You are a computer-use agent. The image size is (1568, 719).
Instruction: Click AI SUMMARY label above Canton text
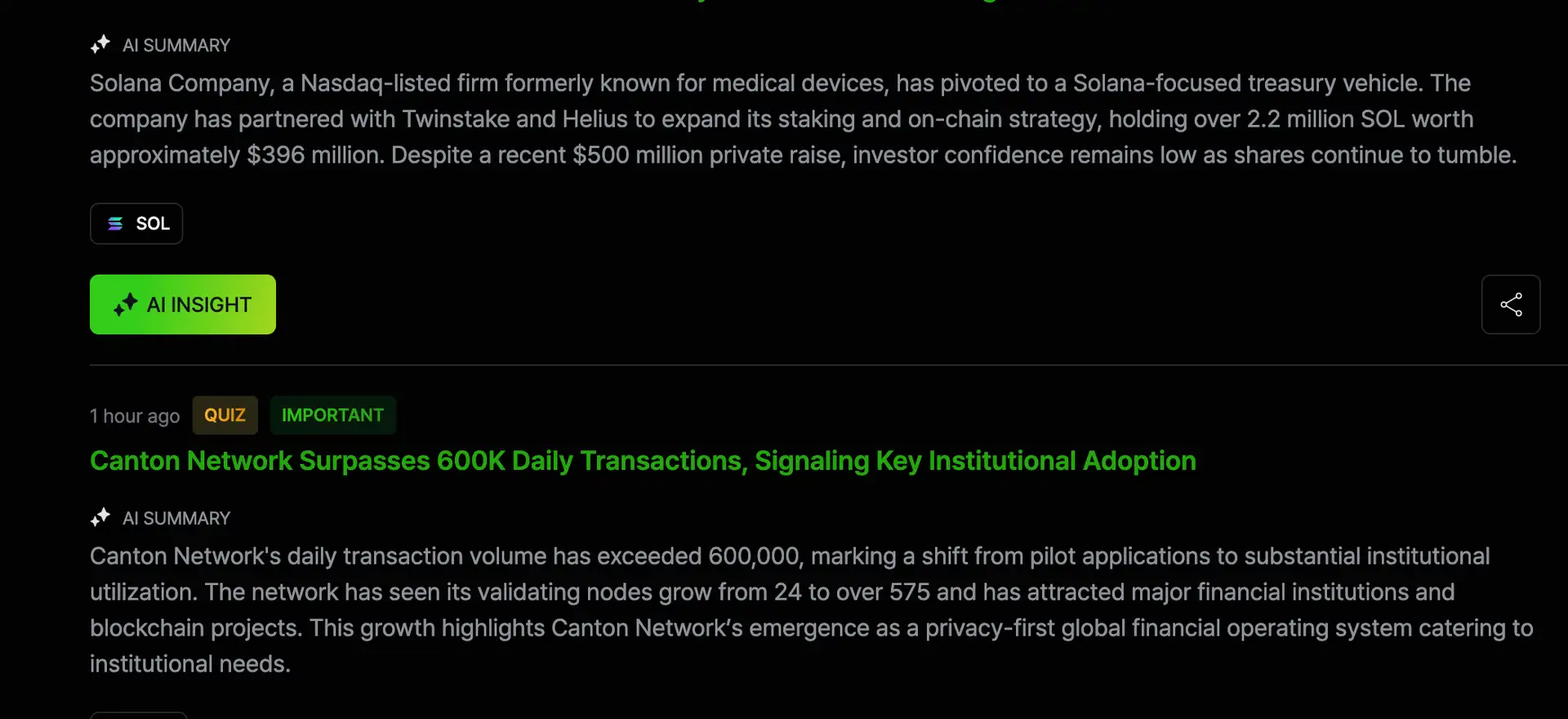[176, 519]
